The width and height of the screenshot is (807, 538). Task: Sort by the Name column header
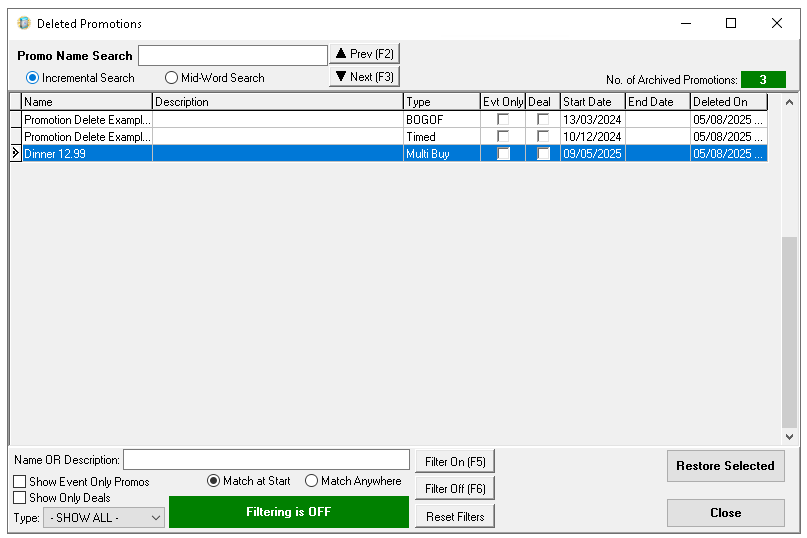click(86, 102)
